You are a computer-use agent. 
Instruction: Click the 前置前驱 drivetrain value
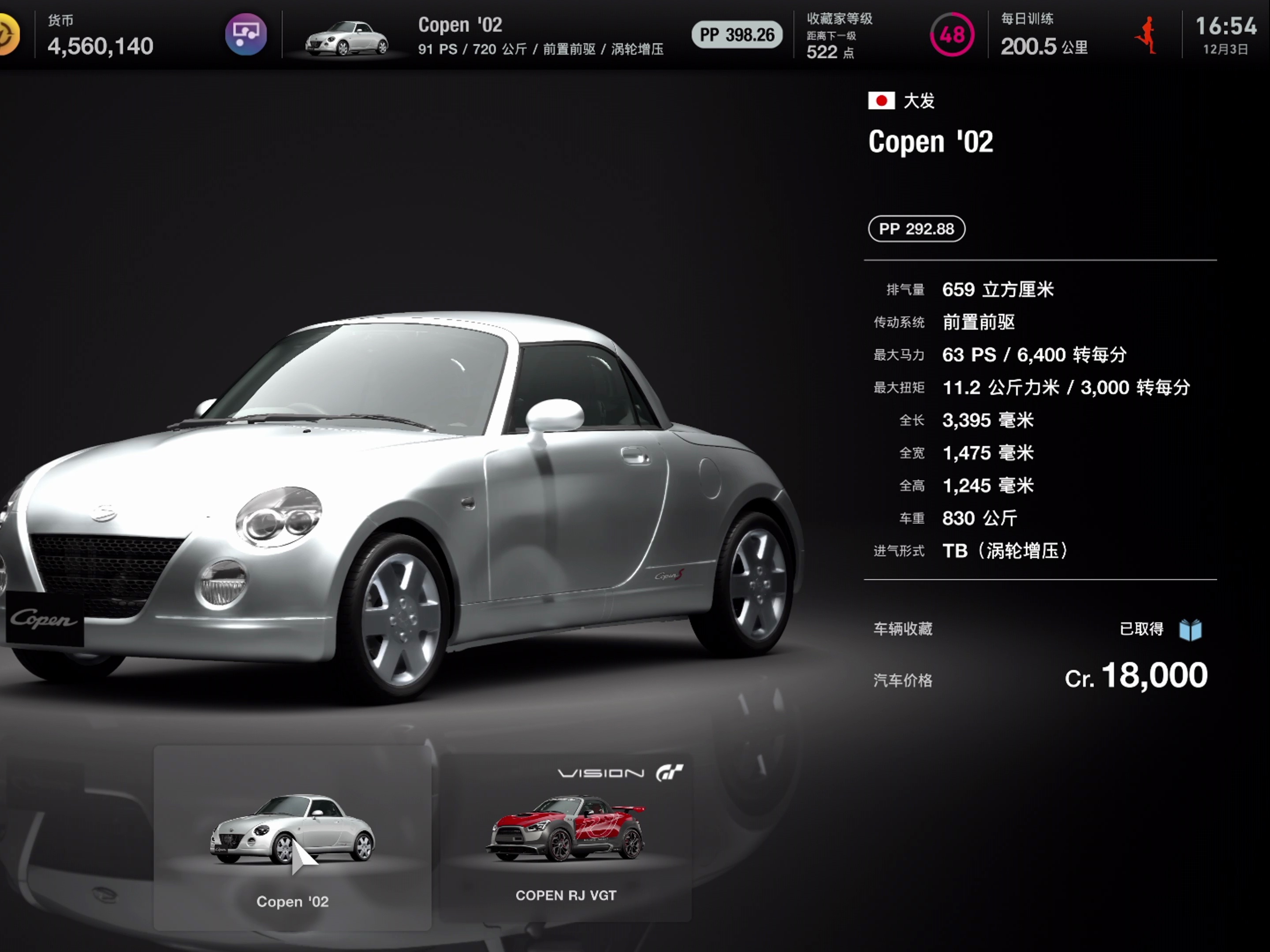point(978,322)
